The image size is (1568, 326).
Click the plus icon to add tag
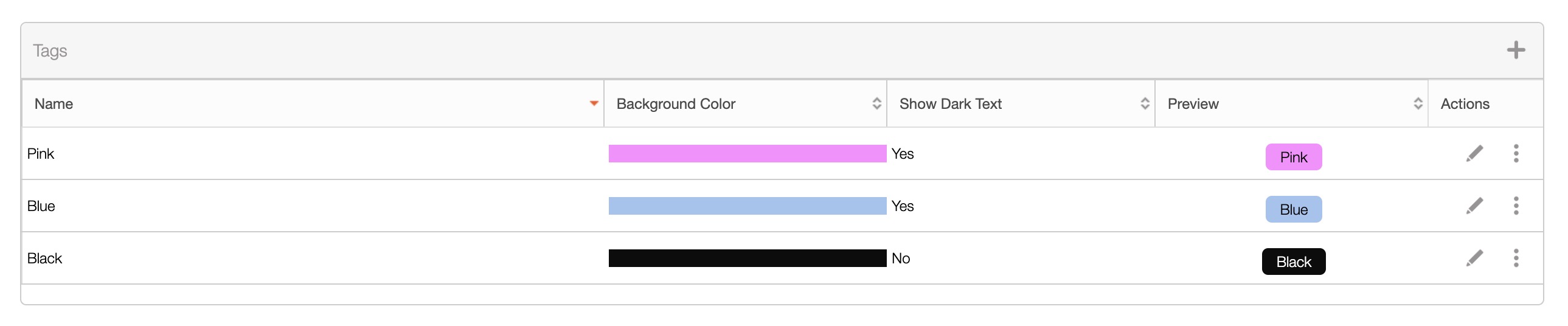coord(1516,50)
